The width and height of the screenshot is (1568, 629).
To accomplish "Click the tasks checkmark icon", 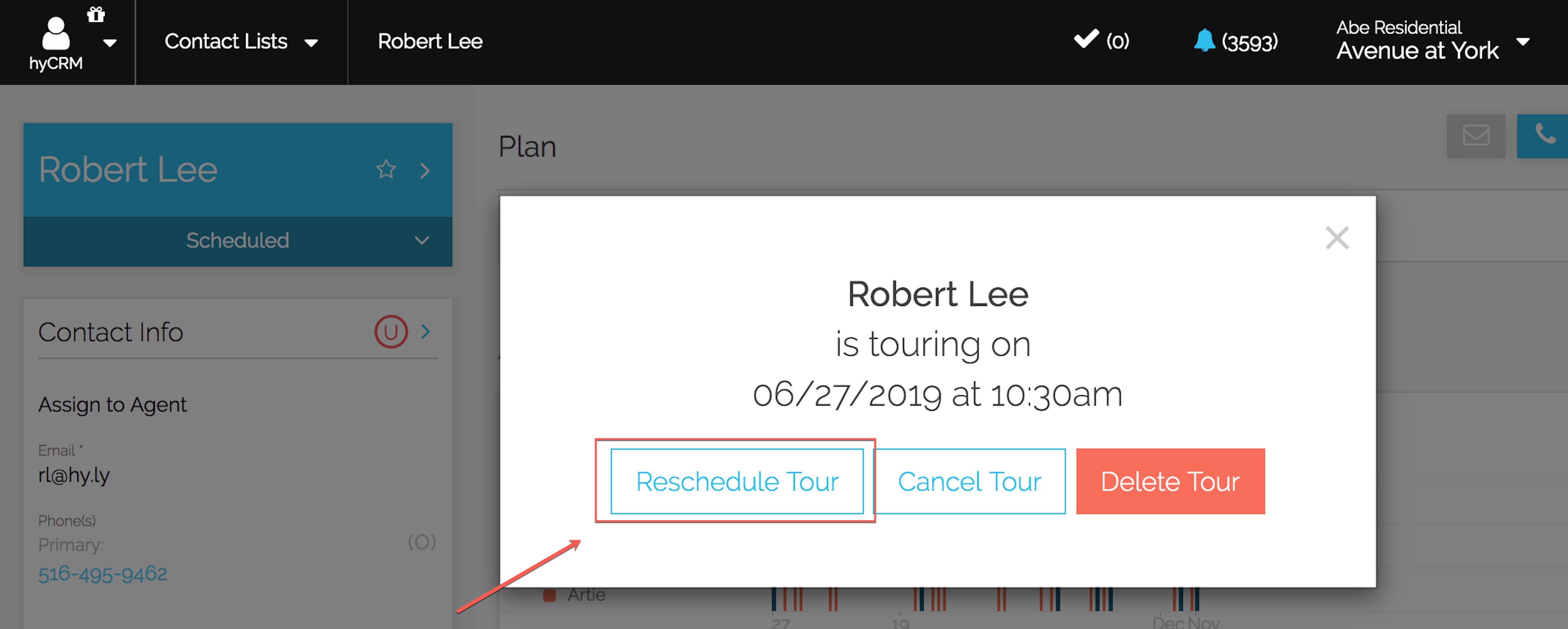I will click(1086, 40).
